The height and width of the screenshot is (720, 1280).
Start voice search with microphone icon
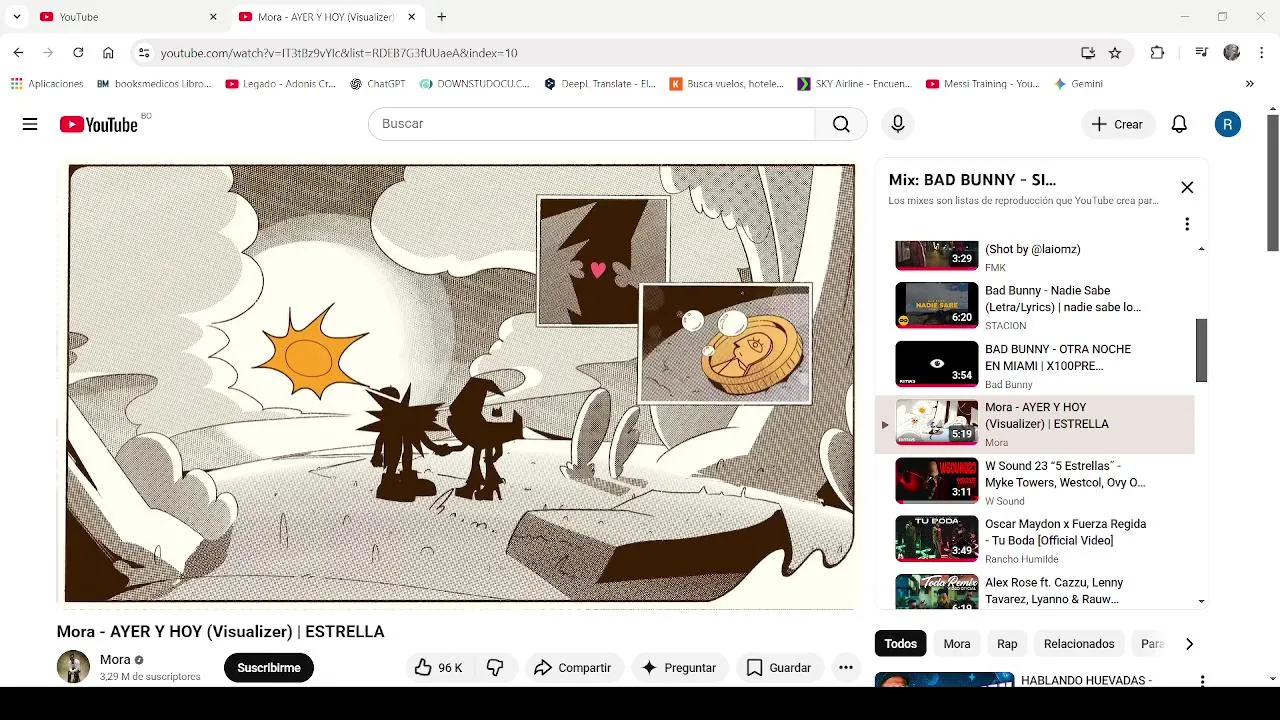tap(898, 124)
